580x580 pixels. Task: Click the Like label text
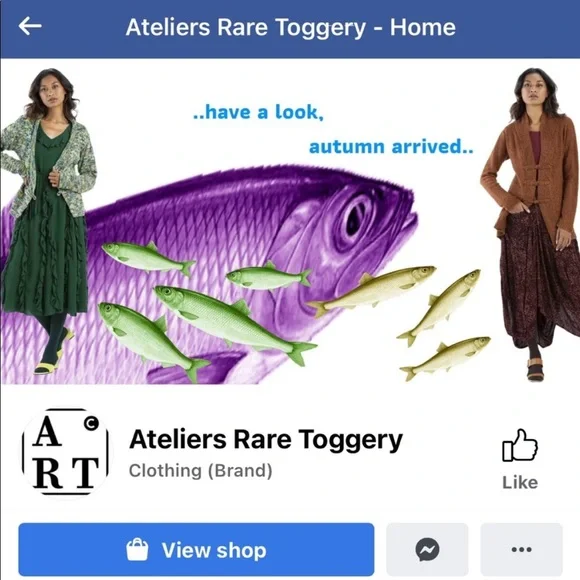[520, 482]
